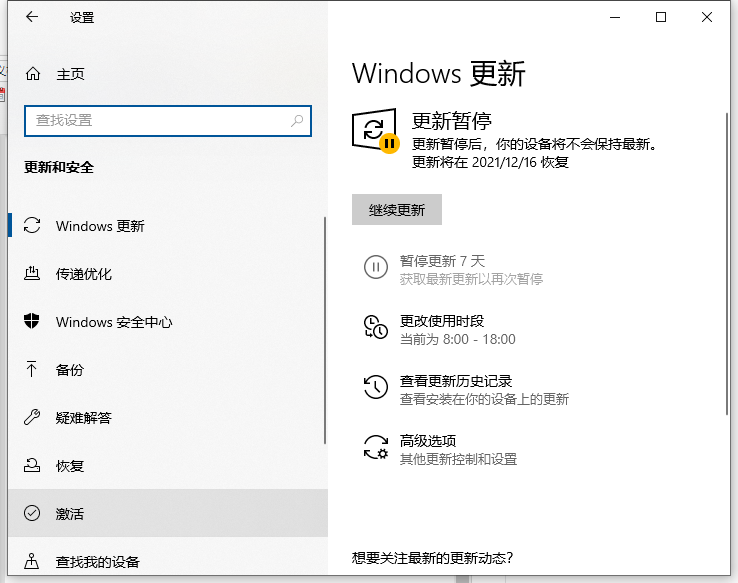Click the history icon for 查看更新历史记录
The image size is (738, 583).
click(375, 388)
